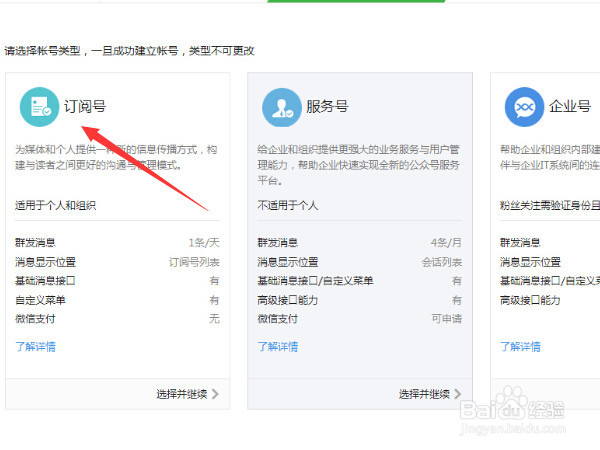Click the 无 value for 微信支付 in 订阅号
Image resolution: width=600 pixels, height=450 pixels.
[215, 319]
